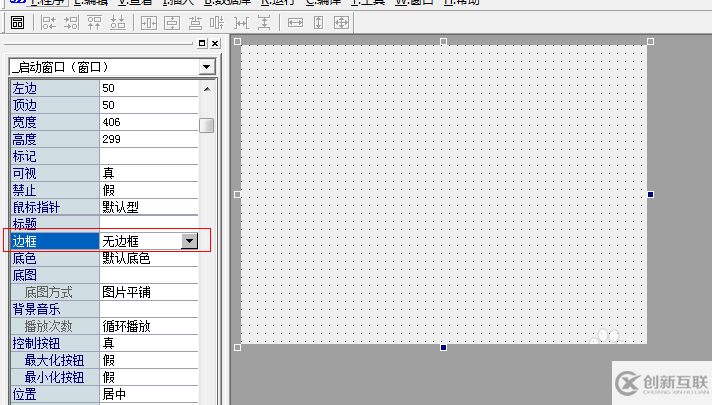Image resolution: width=712 pixels, height=405 pixels.
Task: Click the align bottom edges toolbar icon
Action: pyautogui.click(x=118, y=22)
